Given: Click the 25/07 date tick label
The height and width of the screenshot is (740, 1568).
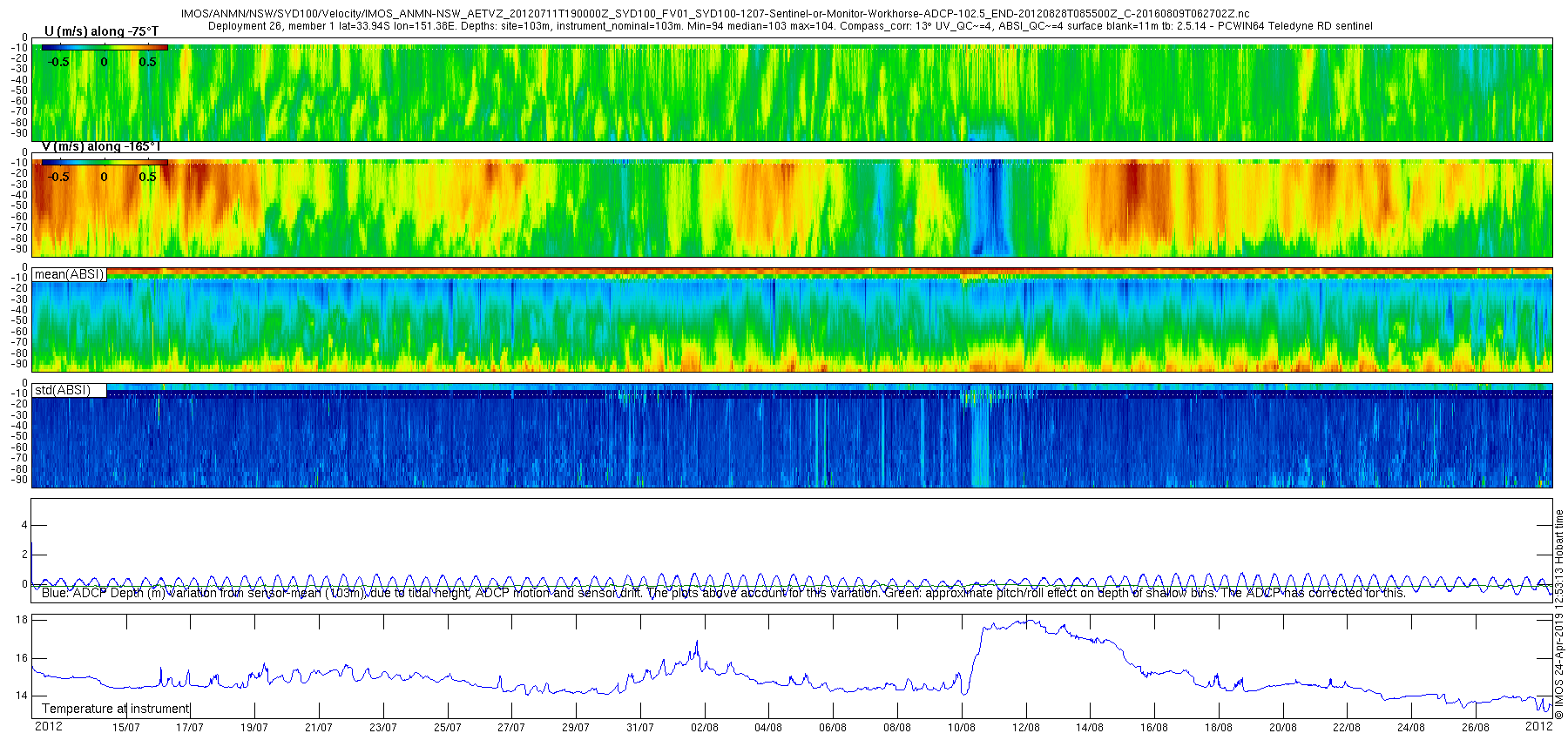Looking at the screenshot, I should 448,728.
